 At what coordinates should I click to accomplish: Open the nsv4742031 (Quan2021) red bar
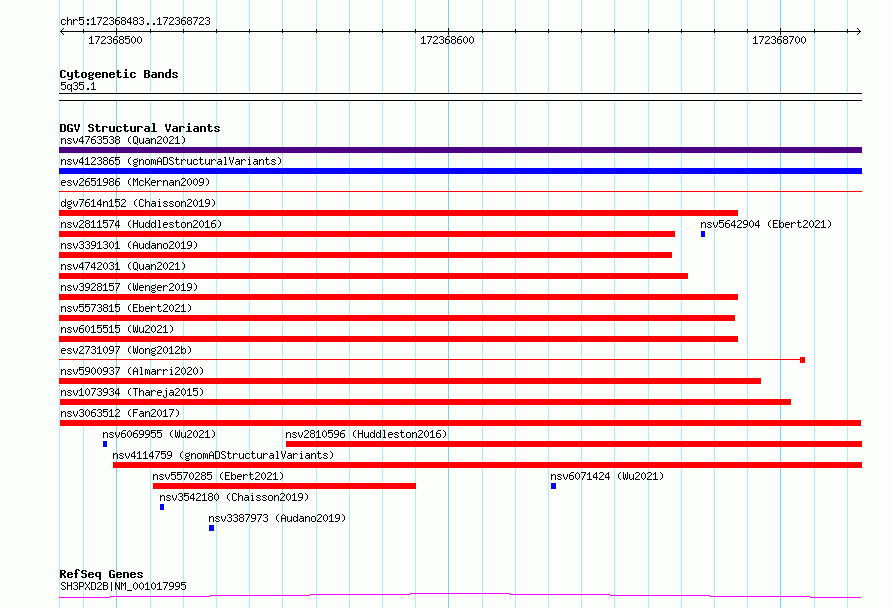point(373,276)
